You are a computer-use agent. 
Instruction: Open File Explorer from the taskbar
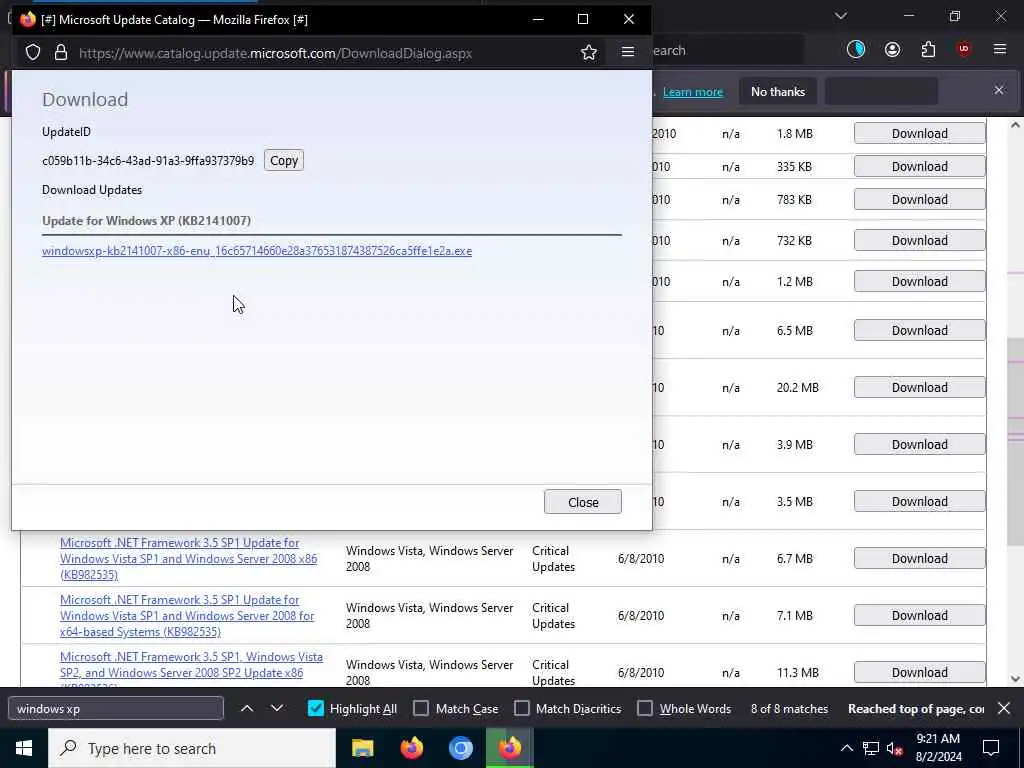coord(362,748)
